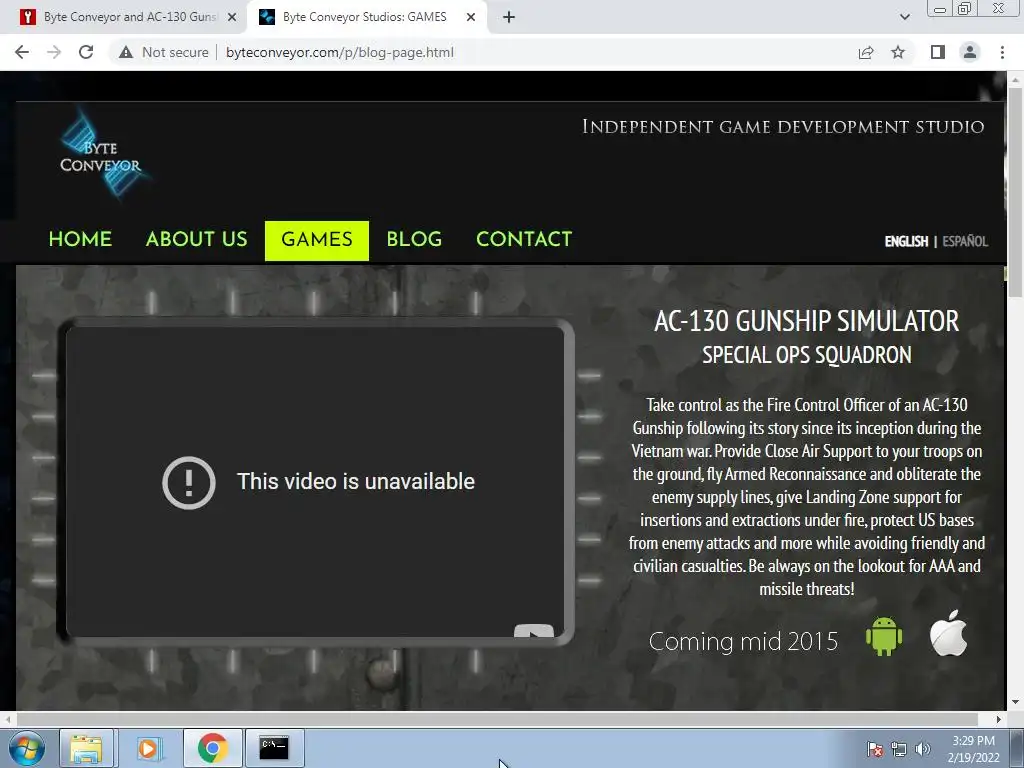Screen dimensions: 1024x768
Task: Open the Chrome three-dot menu
Action: coord(1002,52)
